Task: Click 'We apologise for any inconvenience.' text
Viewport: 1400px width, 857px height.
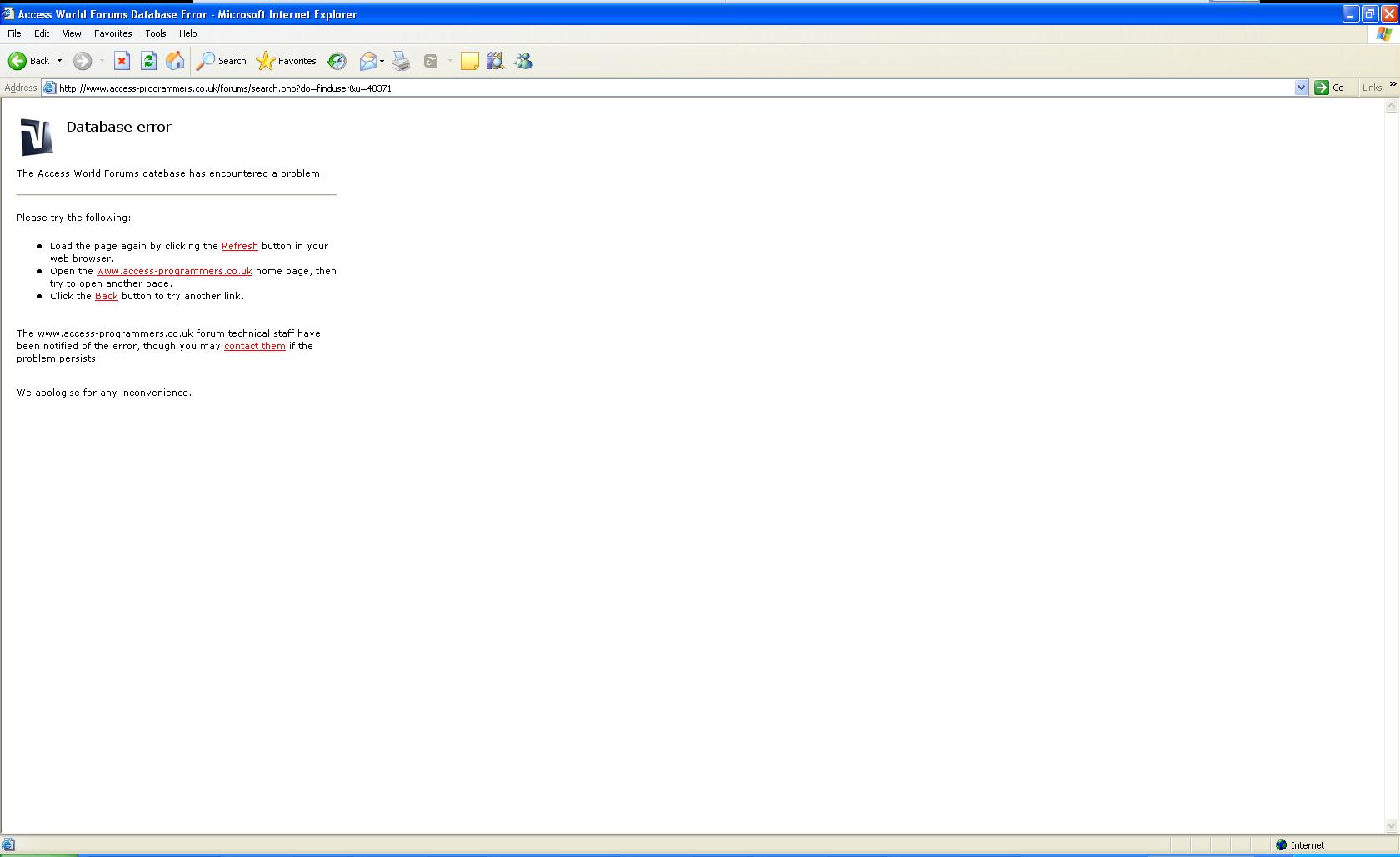Action: pyautogui.click(x=104, y=393)
